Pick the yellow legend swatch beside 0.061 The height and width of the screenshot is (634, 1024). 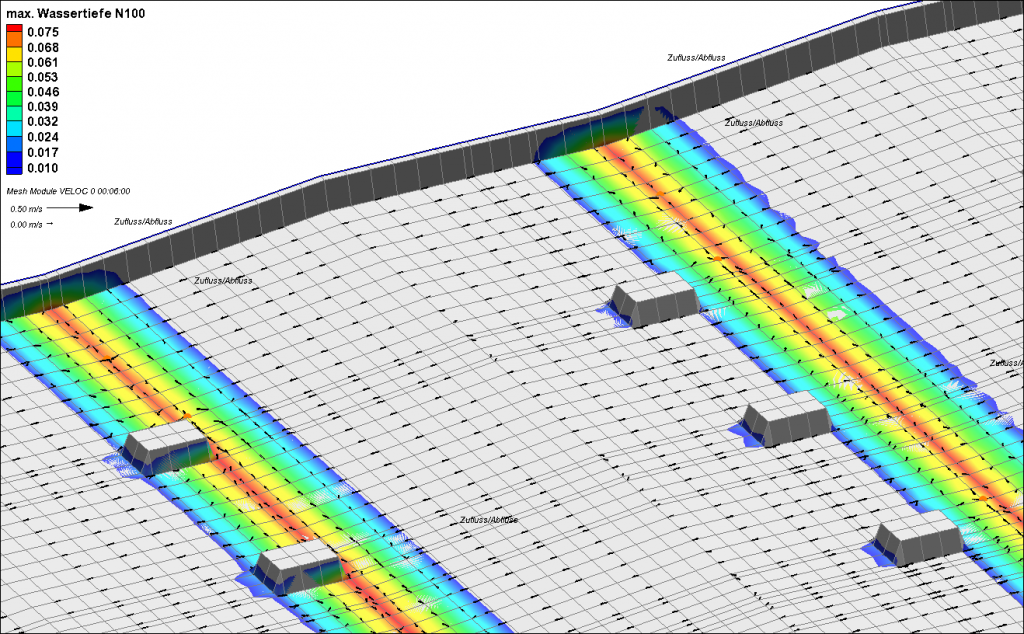click(x=14, y=54)
